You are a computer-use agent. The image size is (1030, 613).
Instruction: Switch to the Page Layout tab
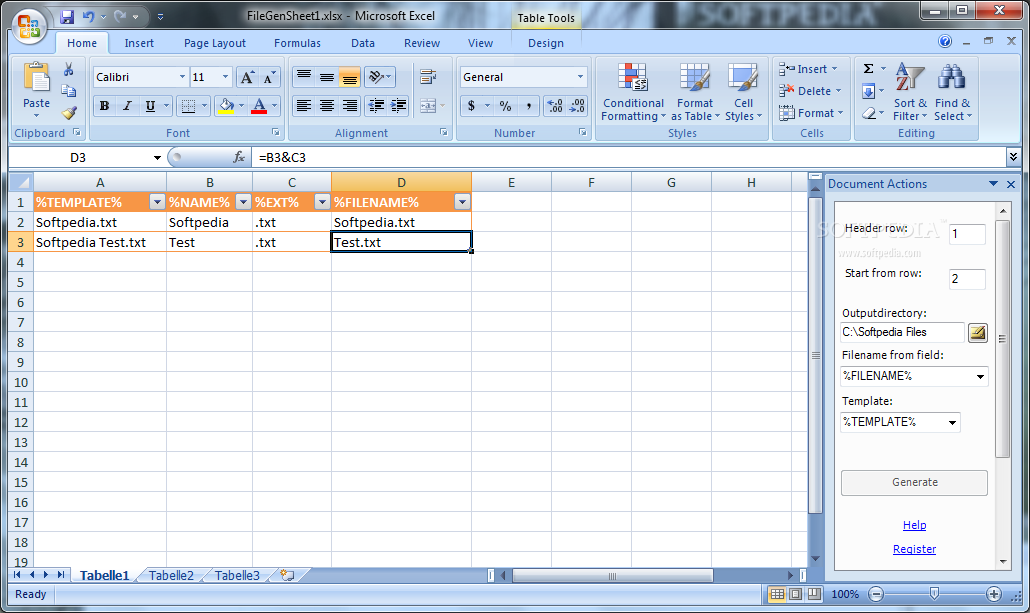click(215, 43)
